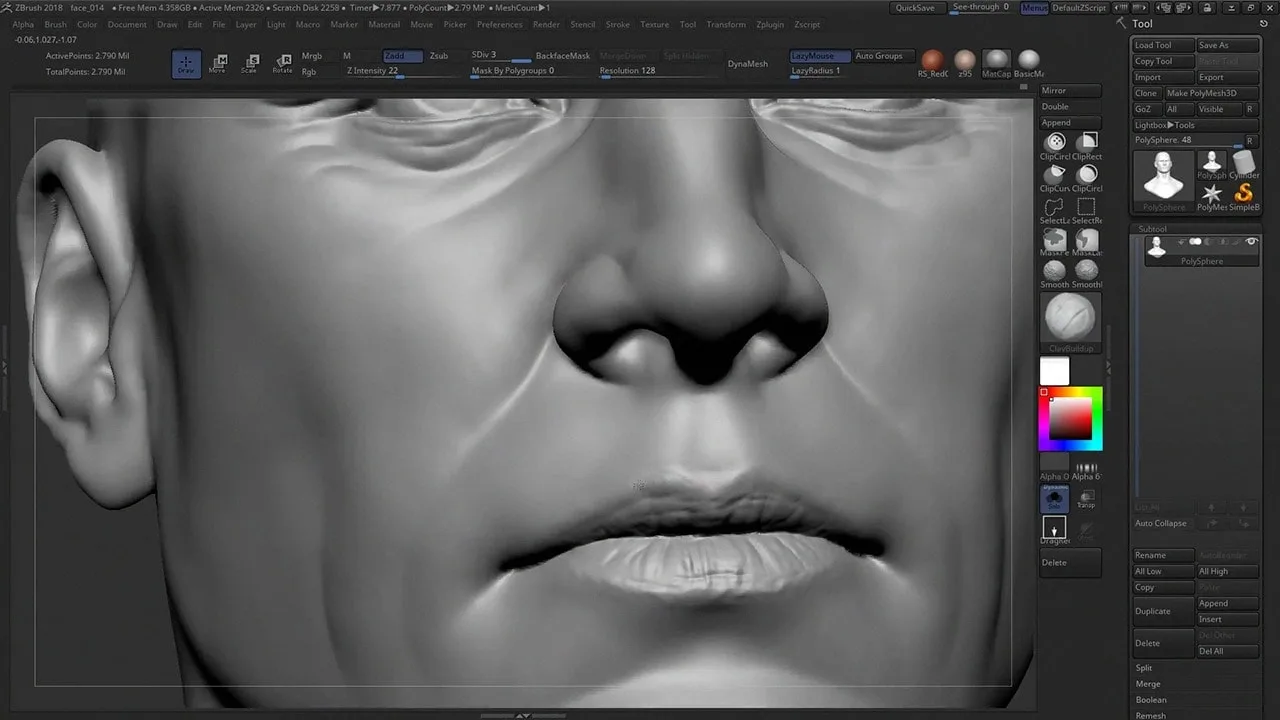The image size is (1280, 720).
Task: Pick the z95 material sphere
Action: (965, 64)
